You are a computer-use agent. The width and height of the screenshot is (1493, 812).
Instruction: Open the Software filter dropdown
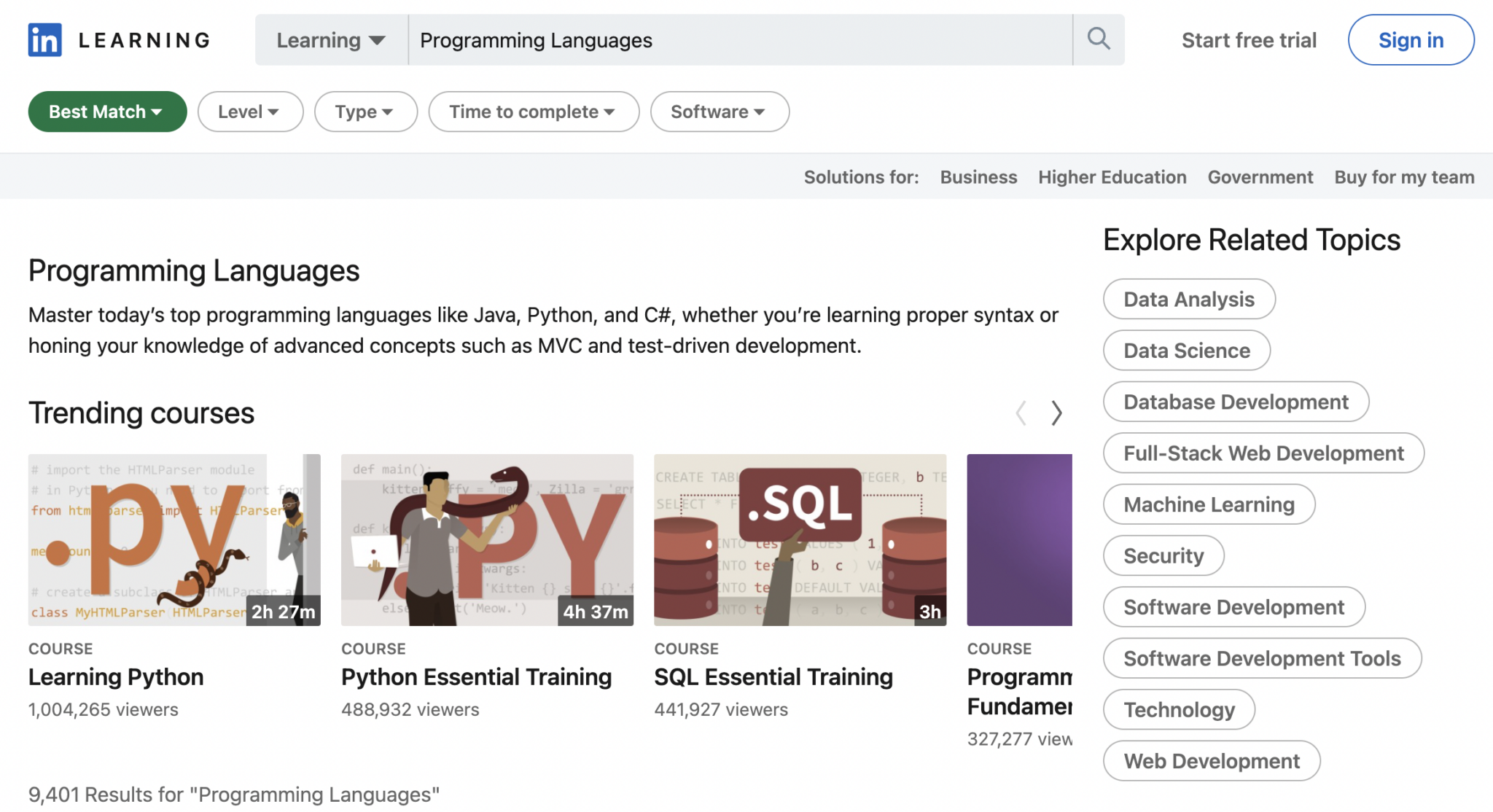[719, 112]
